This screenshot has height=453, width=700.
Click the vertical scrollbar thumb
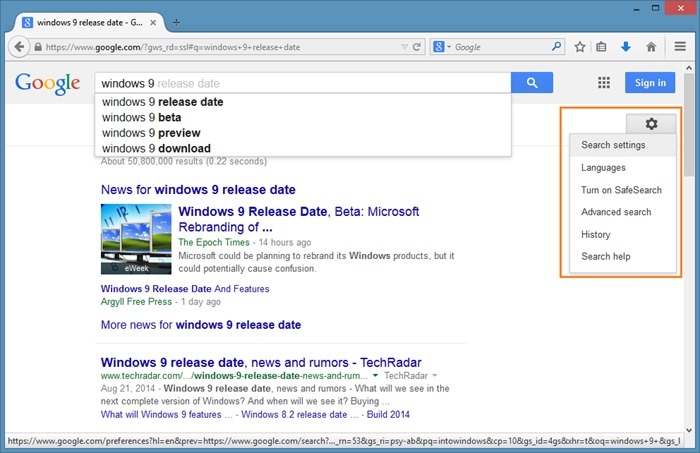[x=689, y=125]
